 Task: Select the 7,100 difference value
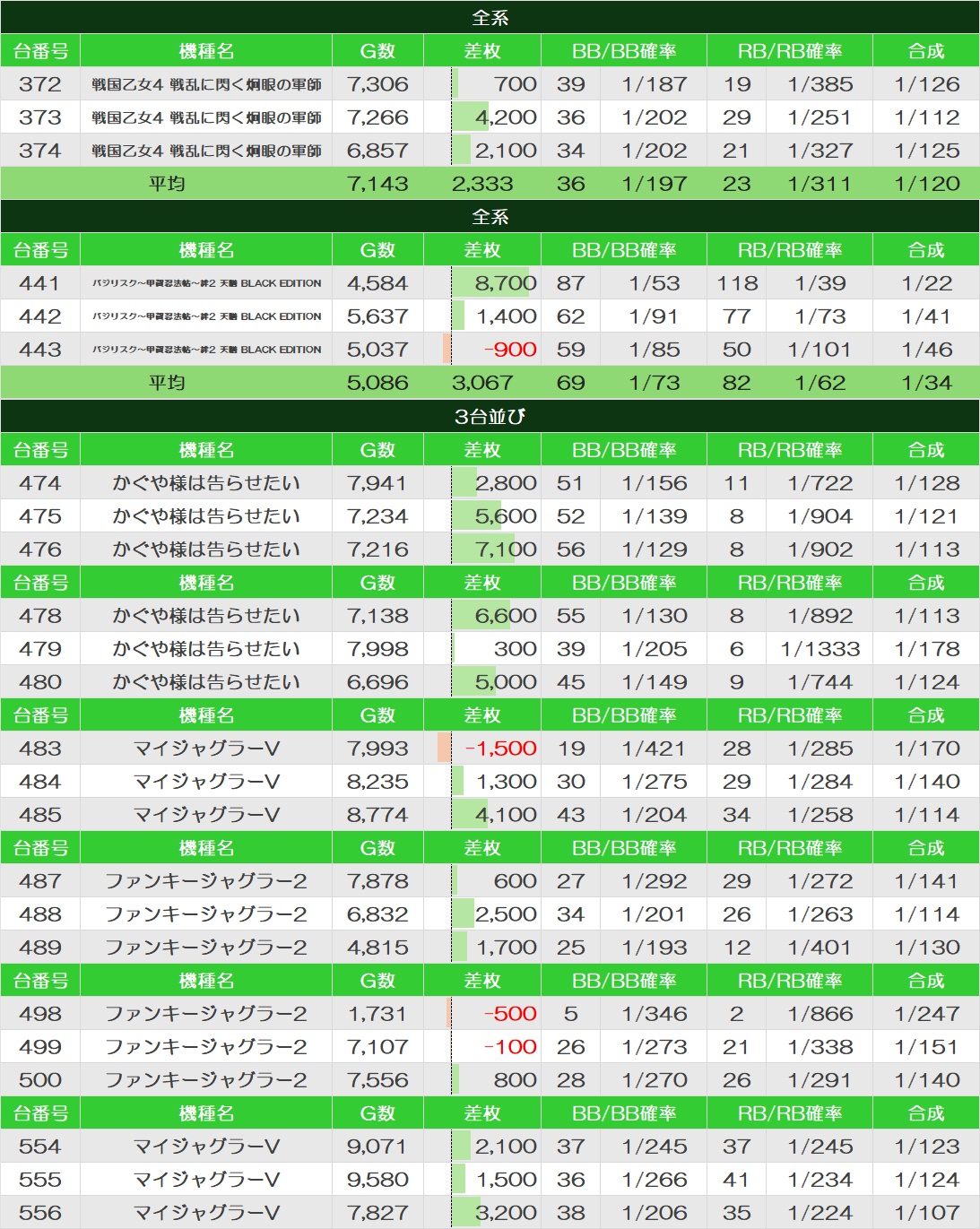(x=506, y=550)
